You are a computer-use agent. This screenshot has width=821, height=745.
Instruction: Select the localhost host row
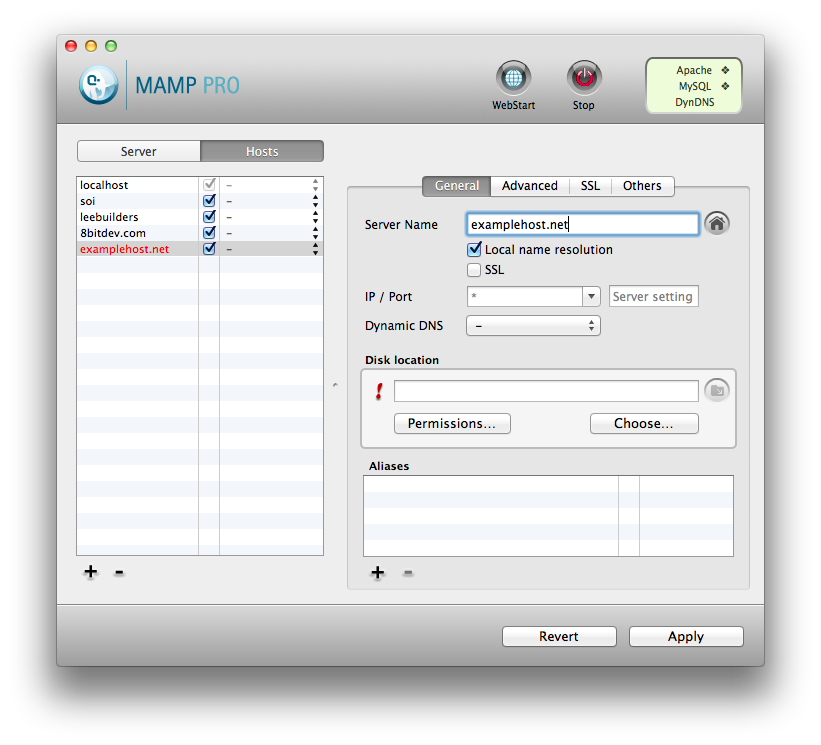tap(199, 185)
